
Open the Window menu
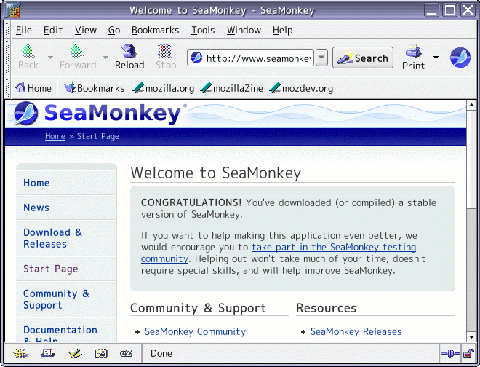pyautogui.click(x=244, y=30)
